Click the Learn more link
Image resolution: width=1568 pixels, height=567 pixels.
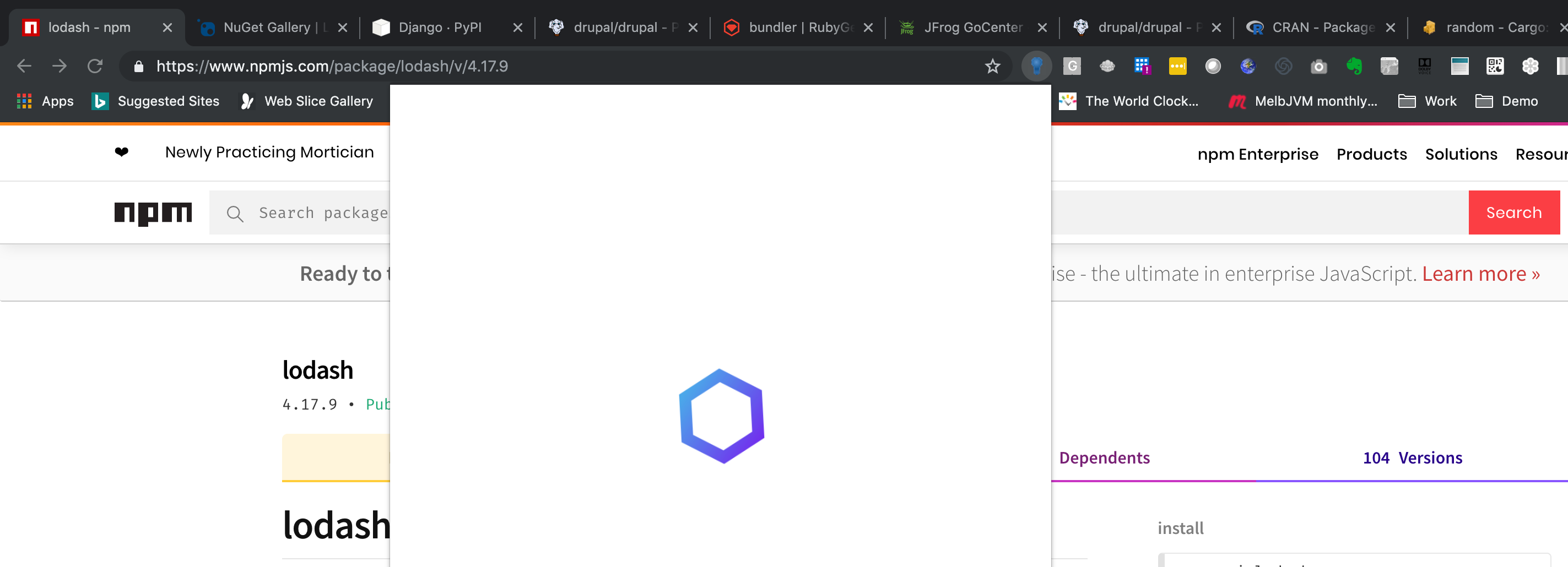(x=1481, y=274)
